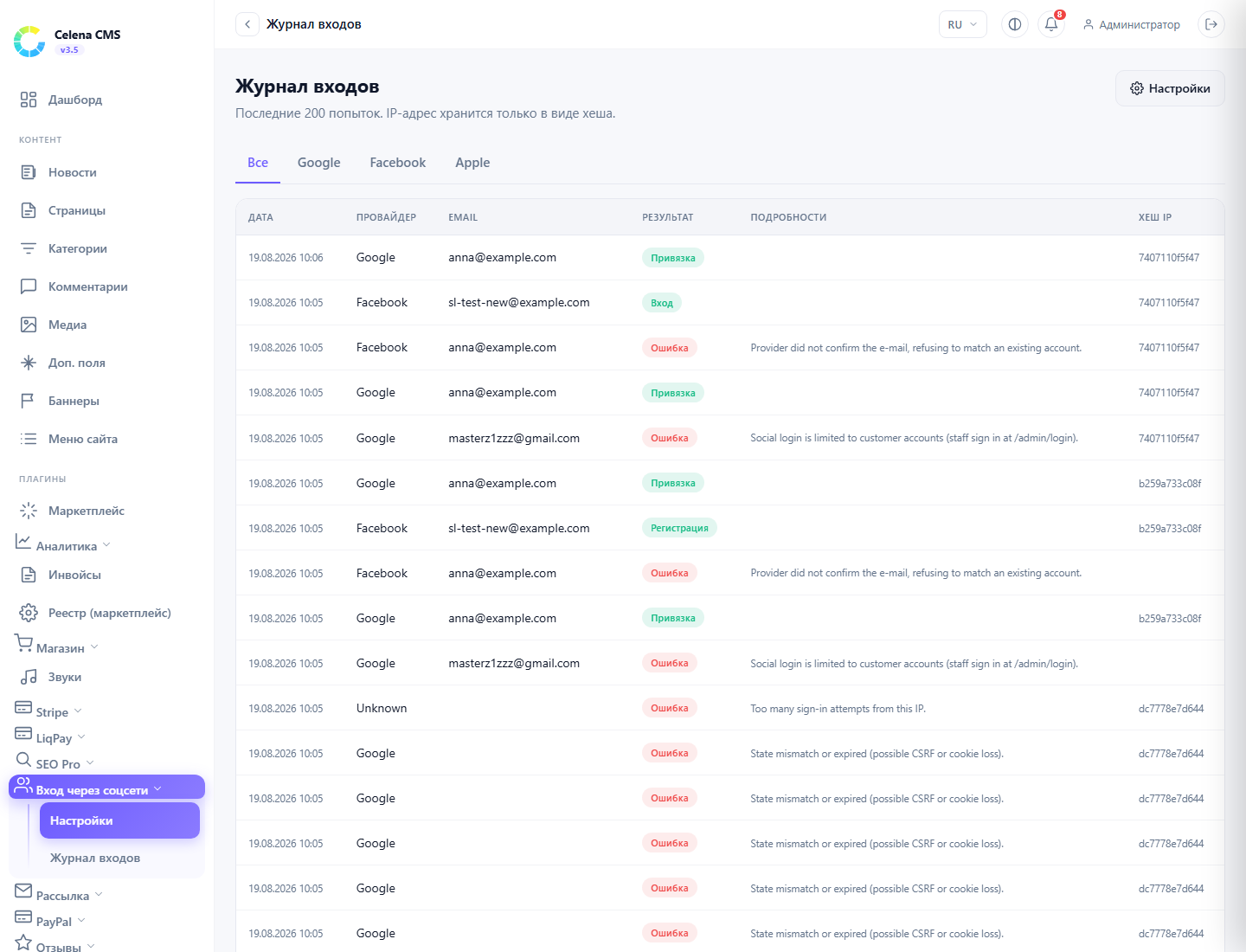Click the Отзывы star icon
Screen dimensions: 1246x952
click(23, 942)
